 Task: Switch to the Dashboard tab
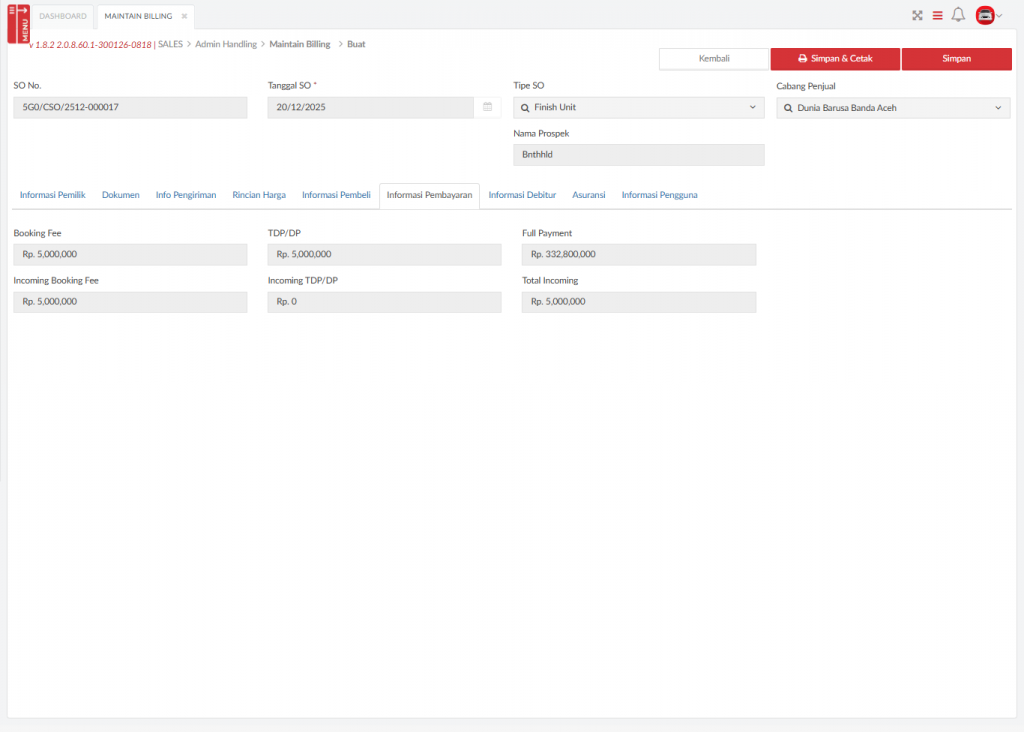point(63,16)
